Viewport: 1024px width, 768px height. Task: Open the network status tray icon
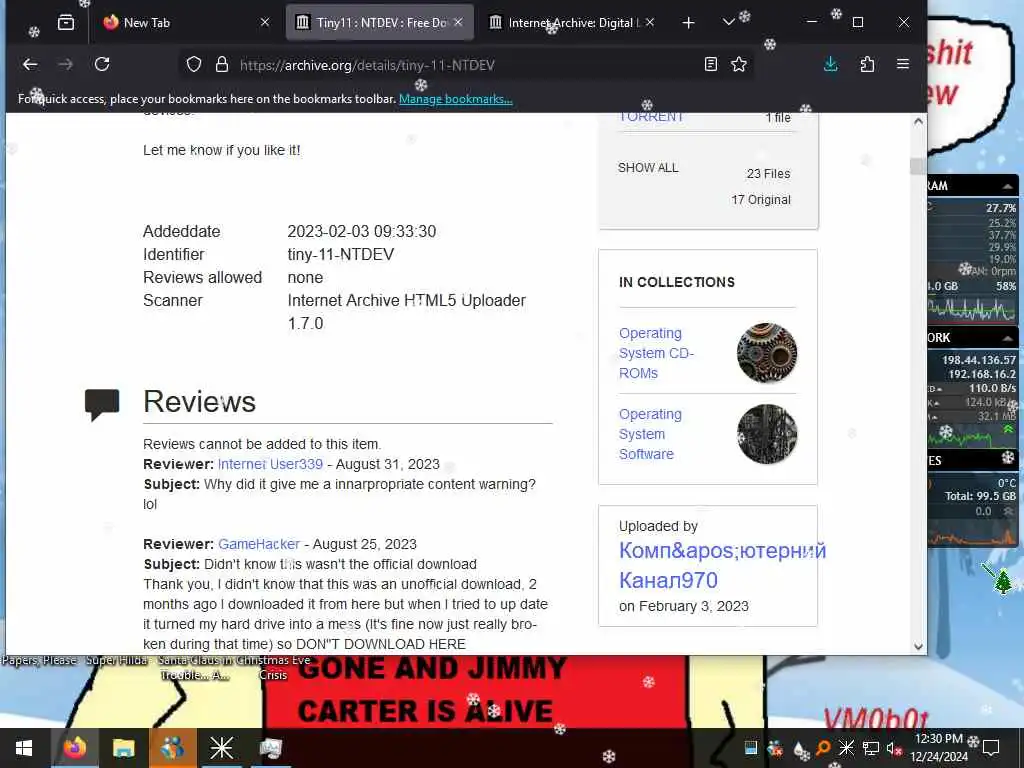(x=870, y=748)
